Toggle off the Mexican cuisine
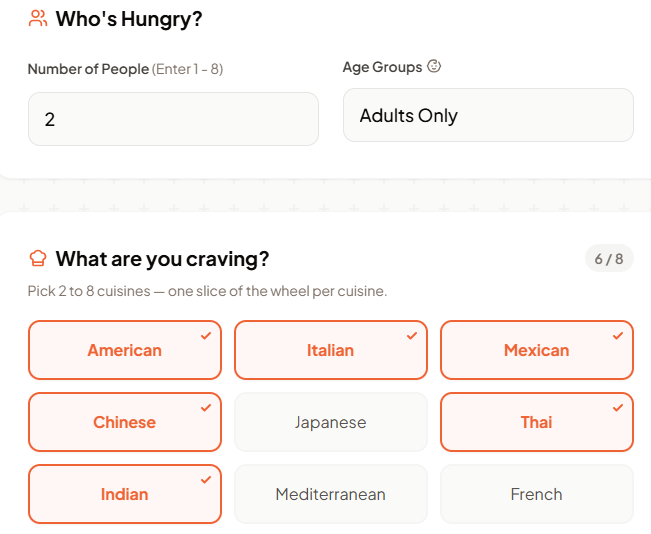The height and width of the screenshot is (534, 651). click(536, 350)
